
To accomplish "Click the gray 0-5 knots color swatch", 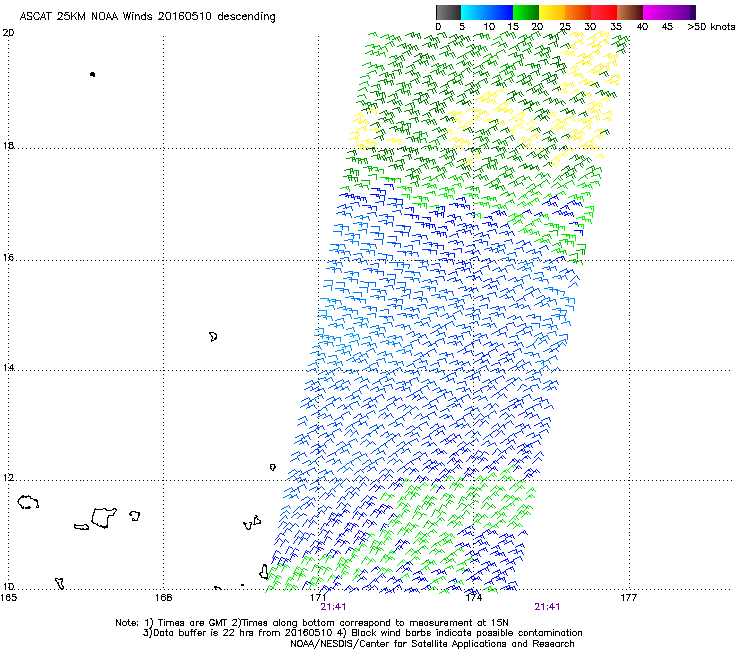I will coord(448,12).
